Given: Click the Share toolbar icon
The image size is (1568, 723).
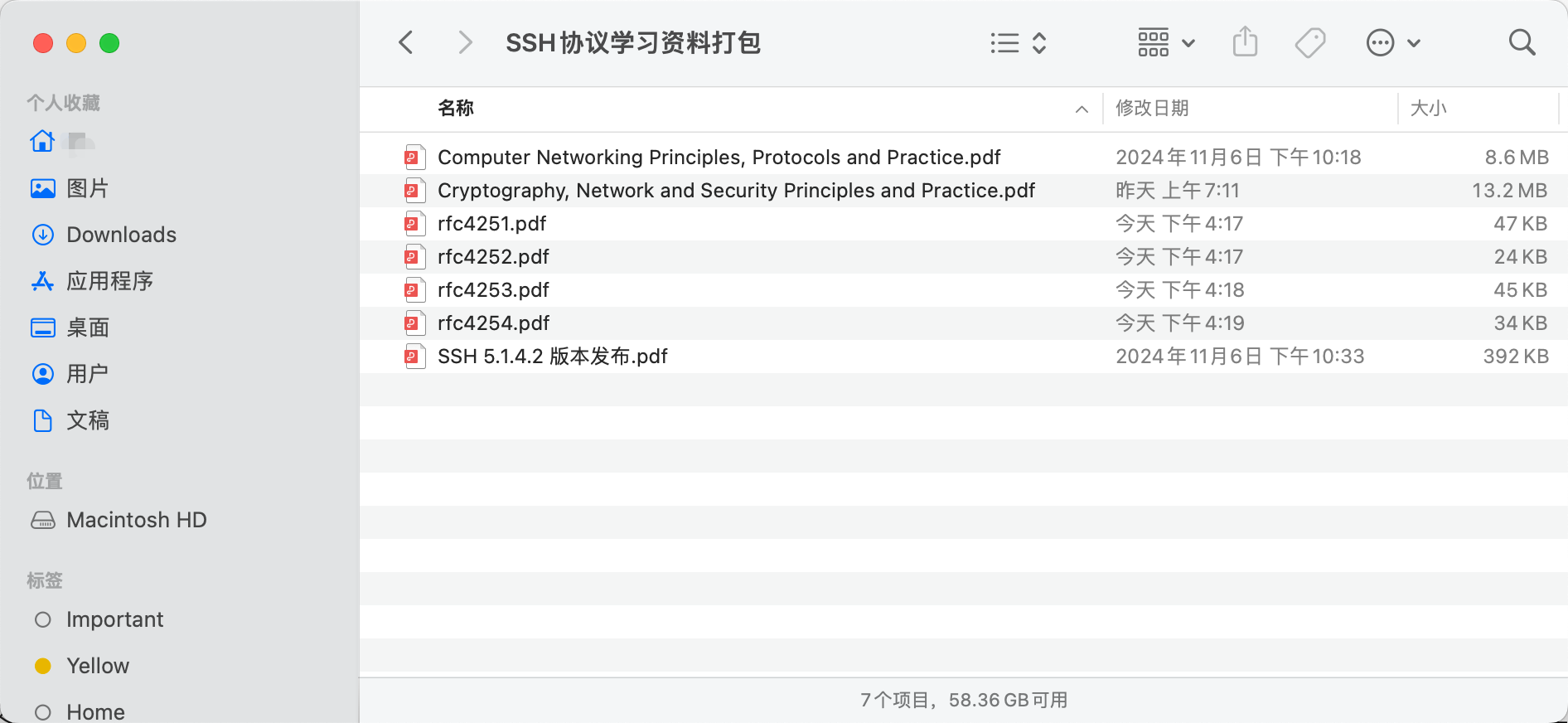Looking at the screenshot, I should point(1245,41).
